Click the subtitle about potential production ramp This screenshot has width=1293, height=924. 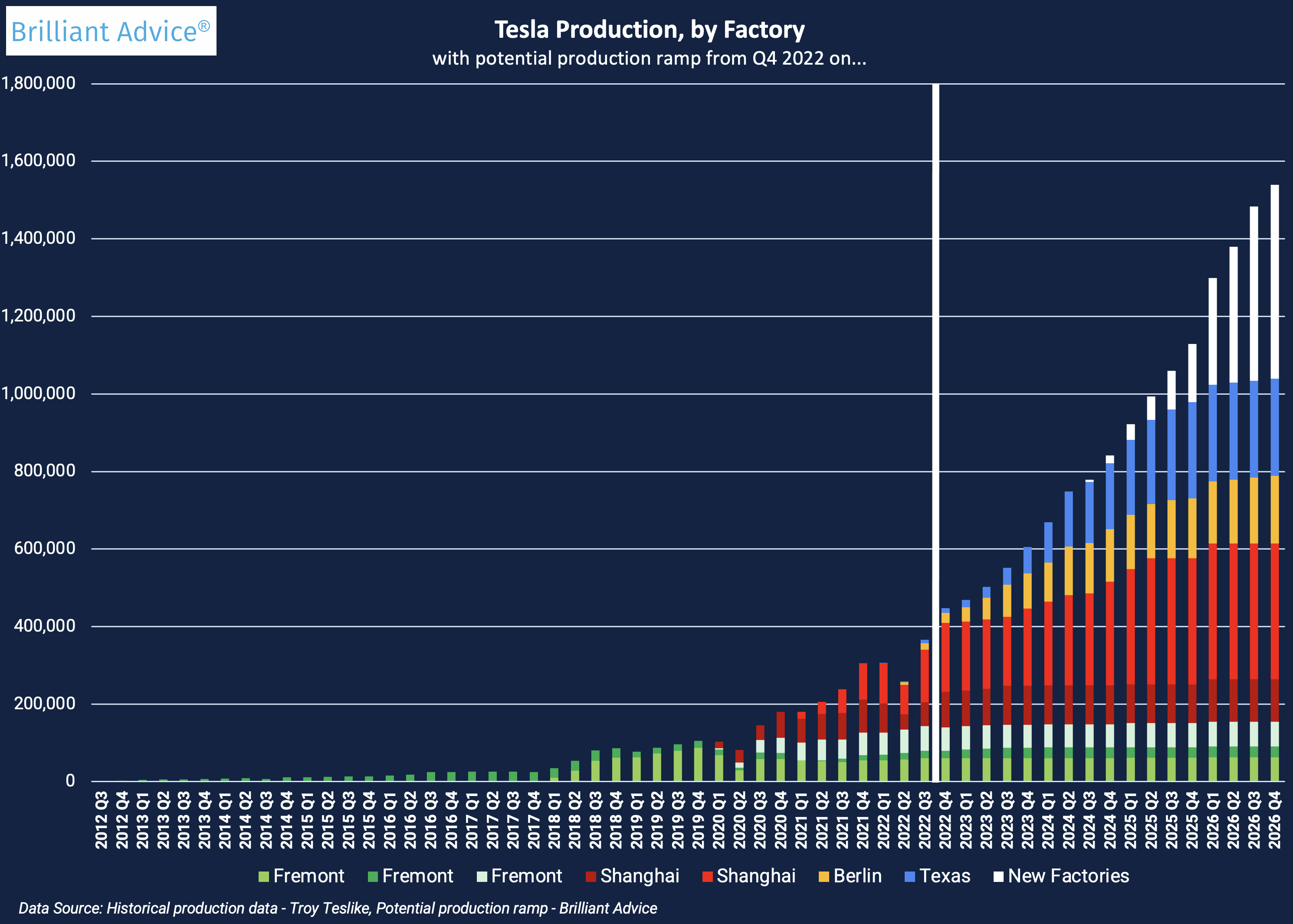click(x=650, y=58)
